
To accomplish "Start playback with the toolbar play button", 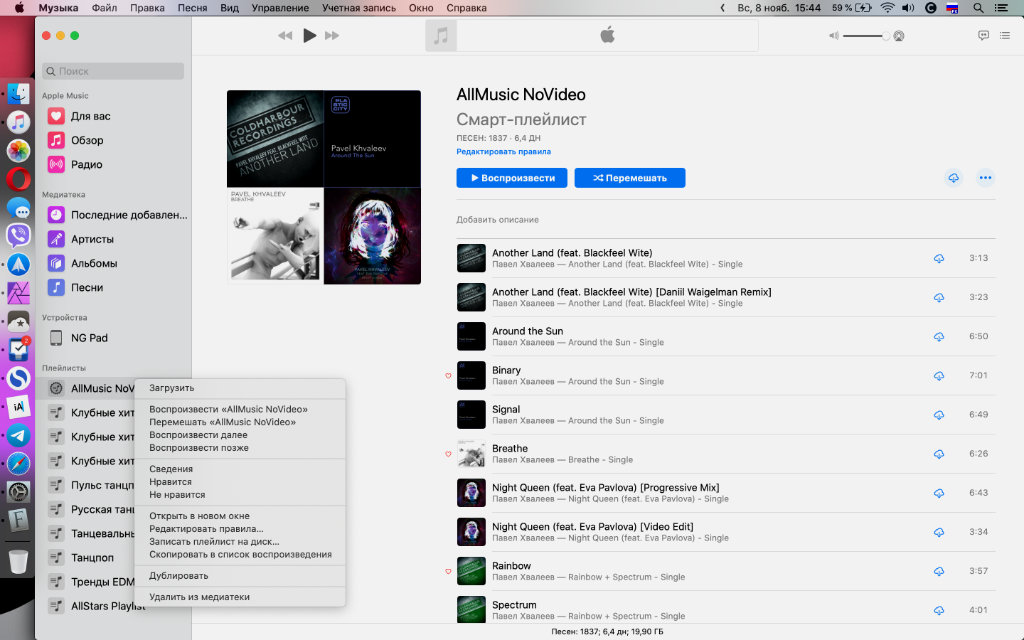I will (310, 35).
